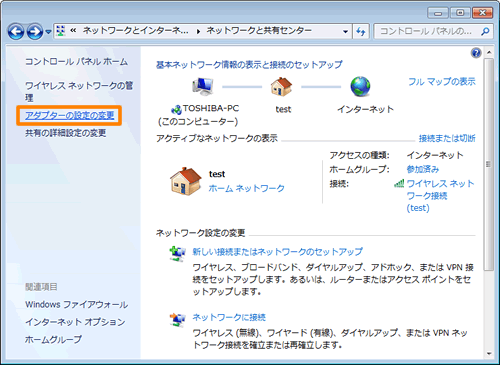Click the アクセスの種類 label
The height and width of the screenshot is (365, 500).
point(359,155)
